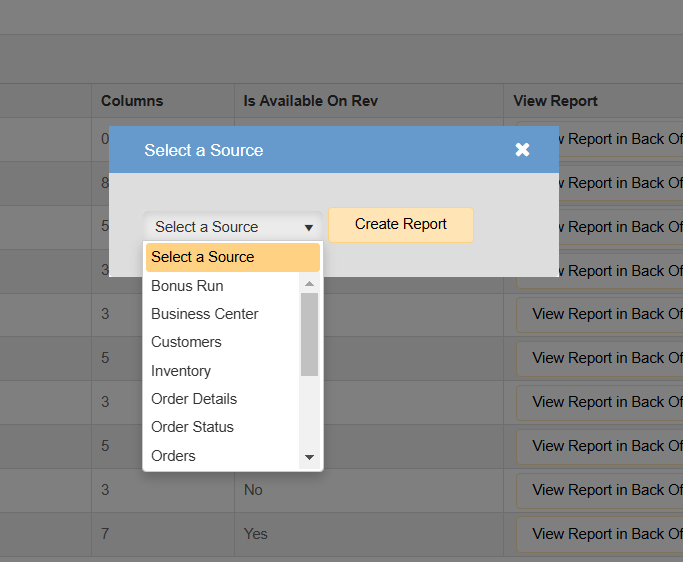The width and height of the screenshot is (683, 562).
Task: Select Business Center as the source
Action: tap(204, 314)
